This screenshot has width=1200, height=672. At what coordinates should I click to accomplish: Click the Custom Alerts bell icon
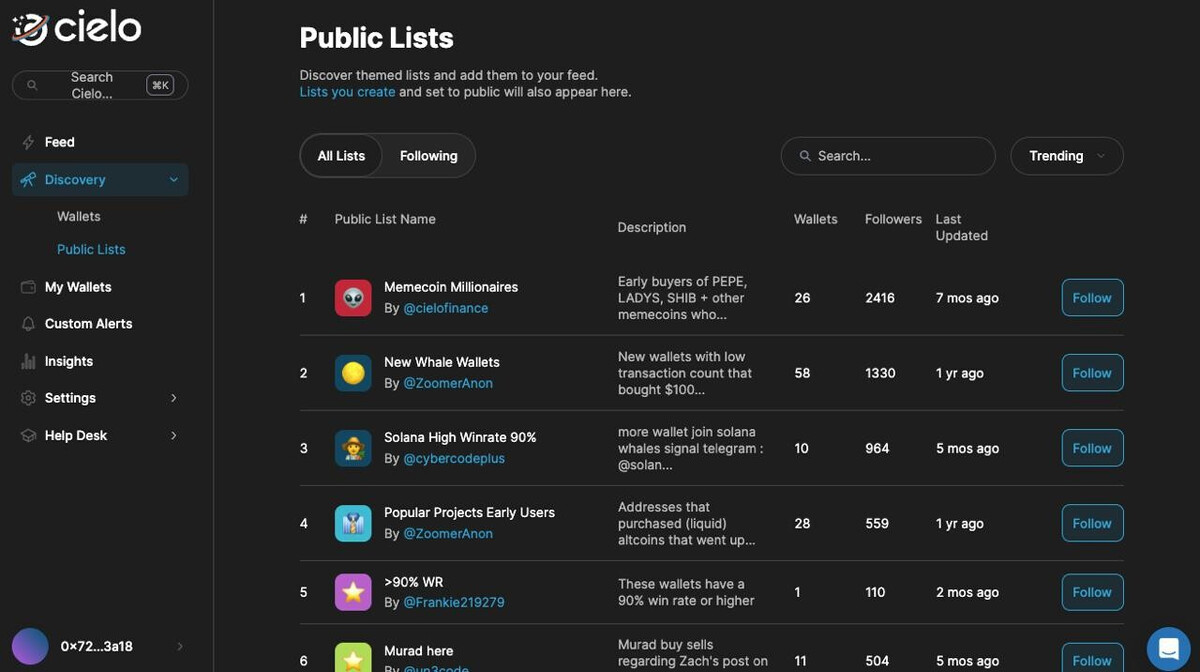28,324
